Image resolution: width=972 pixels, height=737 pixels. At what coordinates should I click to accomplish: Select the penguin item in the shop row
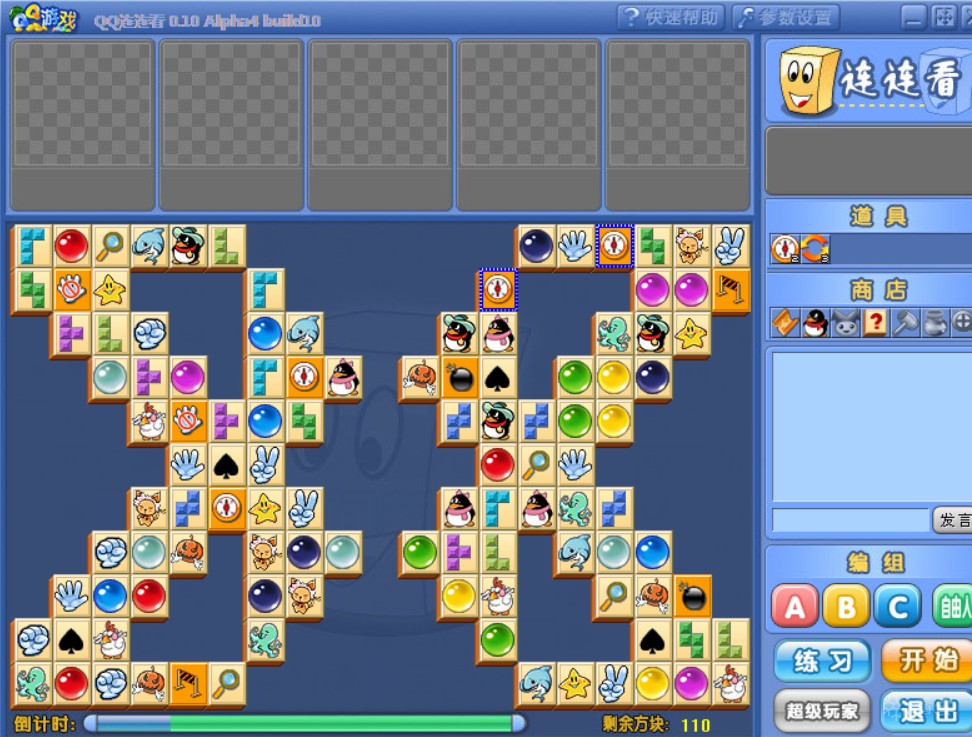815,322
